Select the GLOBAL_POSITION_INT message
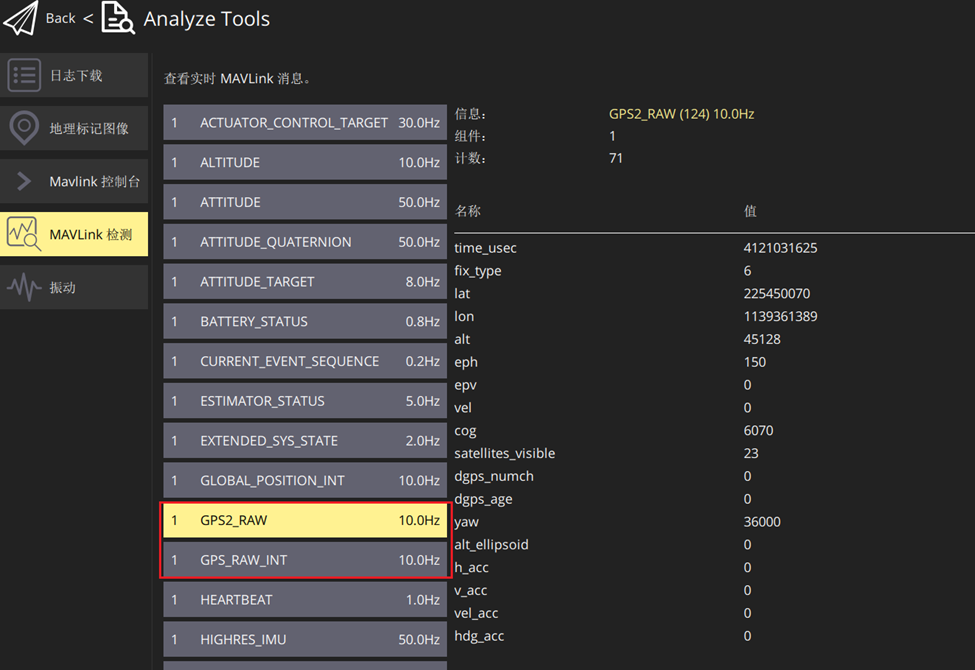The height and width of the screenshot is (670, 975). (305, 480)
